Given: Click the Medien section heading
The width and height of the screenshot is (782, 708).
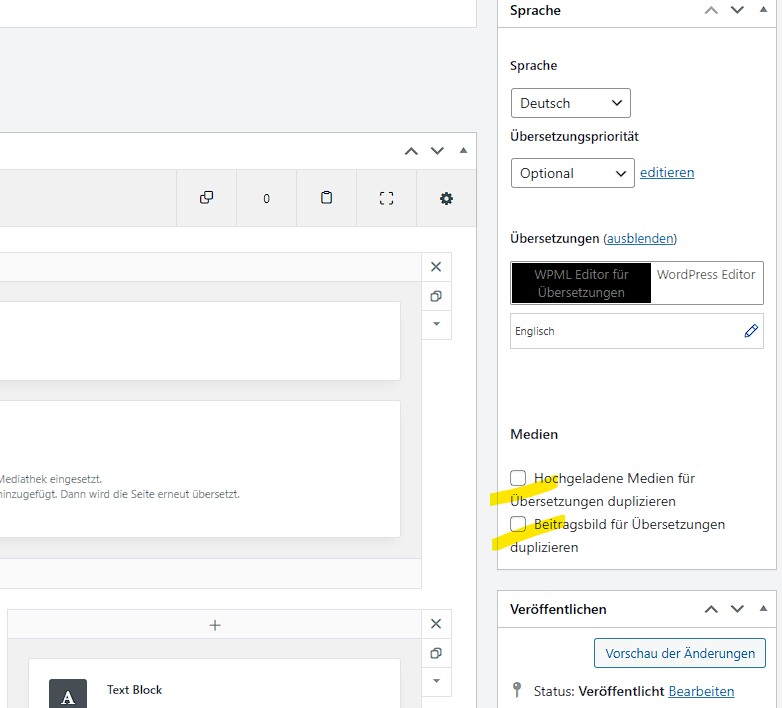Looking at the screenshot, I should (x=534, y=434).
